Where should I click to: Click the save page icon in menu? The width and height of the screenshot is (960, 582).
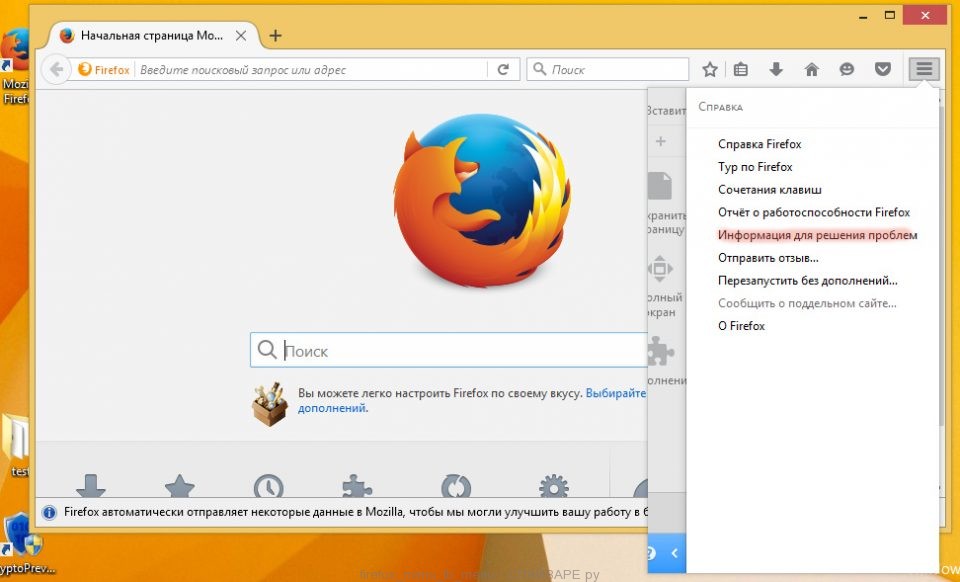[660, 186]
